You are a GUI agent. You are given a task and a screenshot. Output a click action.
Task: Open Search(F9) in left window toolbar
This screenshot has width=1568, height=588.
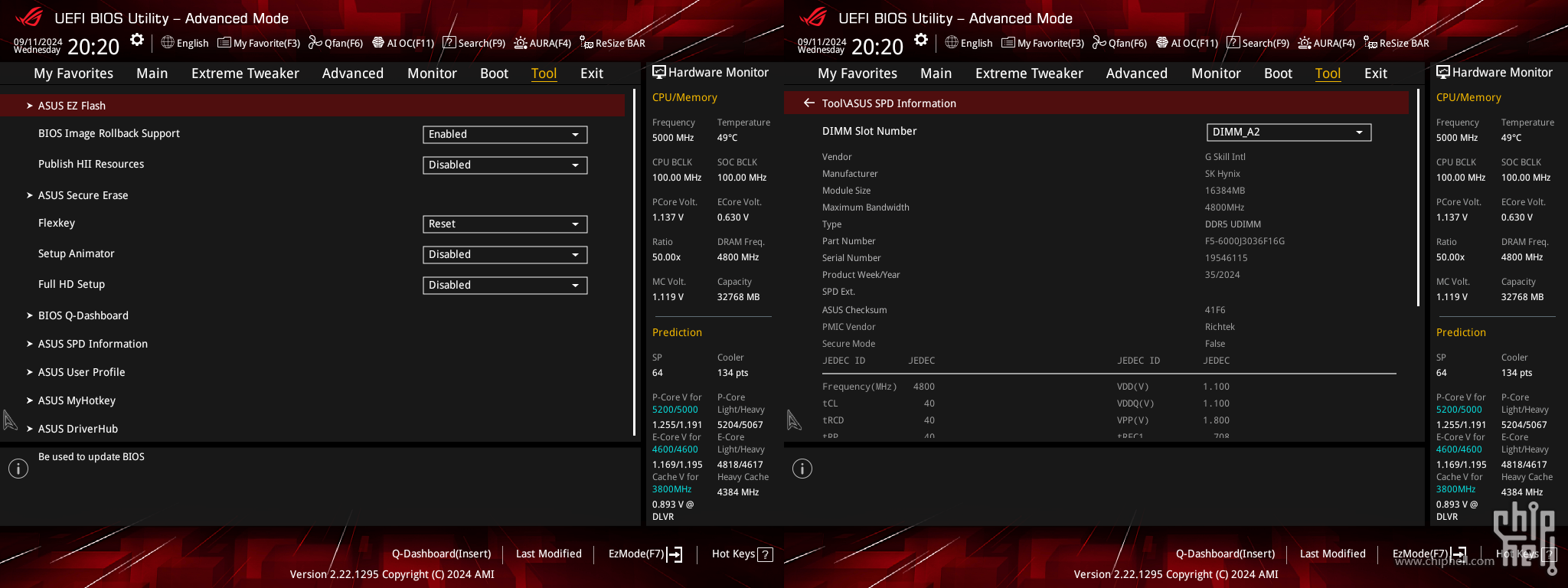pos(474,43)
